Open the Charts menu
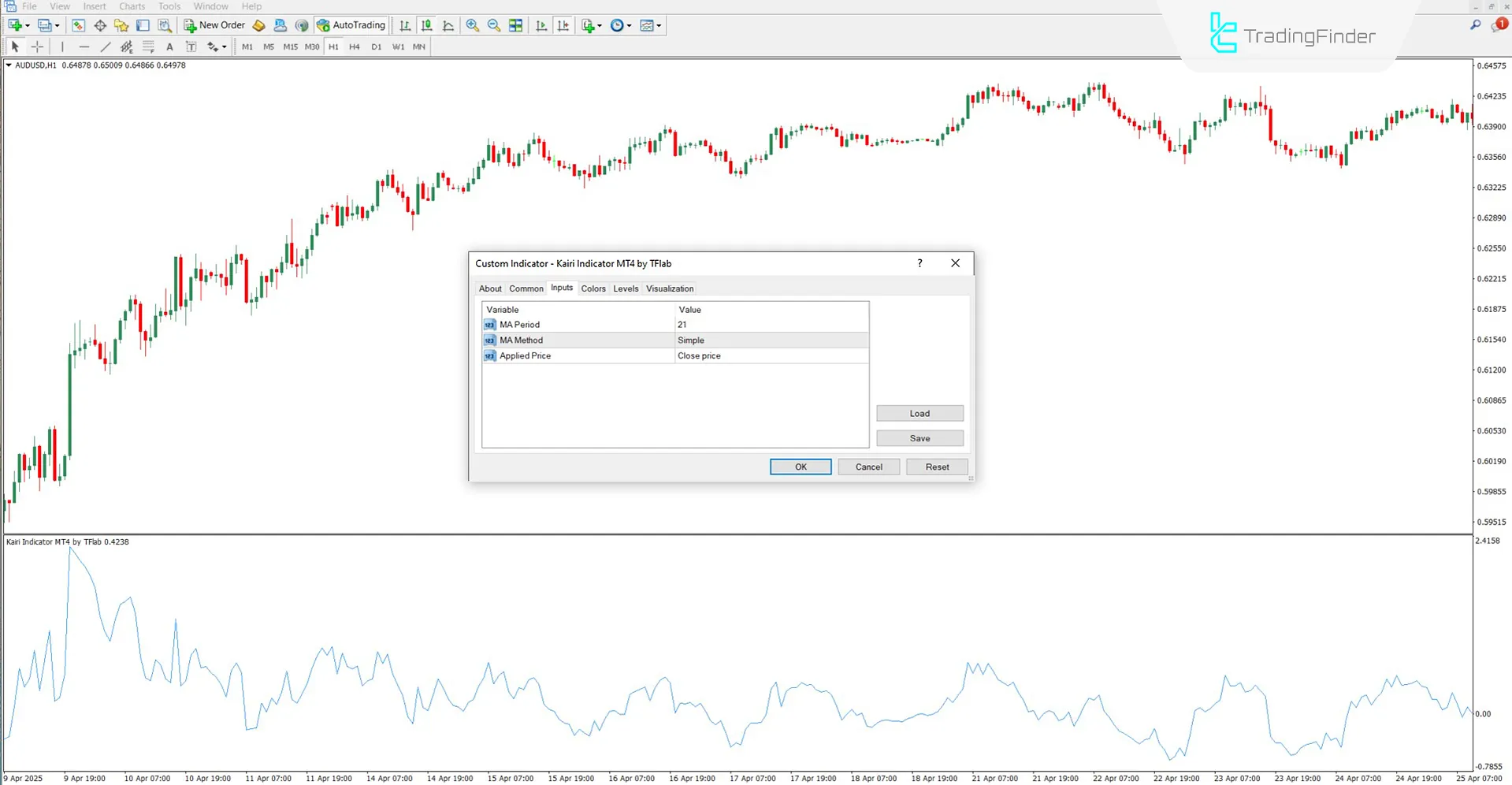The image size is (1512, 785). click(x=132, y=6)
